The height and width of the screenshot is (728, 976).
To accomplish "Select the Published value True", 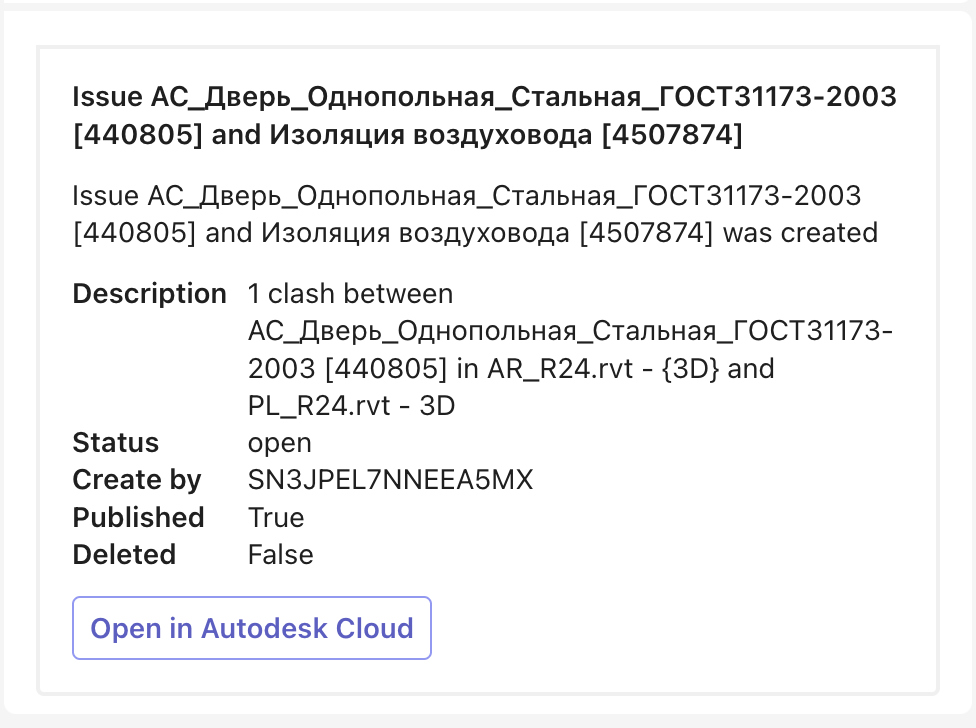I will 276,517.
